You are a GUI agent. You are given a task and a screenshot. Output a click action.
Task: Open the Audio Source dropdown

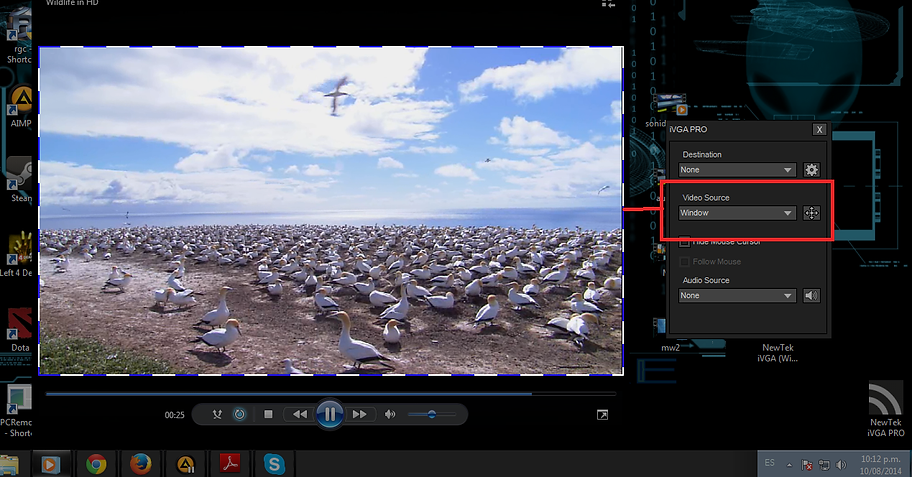click(737, 296)
